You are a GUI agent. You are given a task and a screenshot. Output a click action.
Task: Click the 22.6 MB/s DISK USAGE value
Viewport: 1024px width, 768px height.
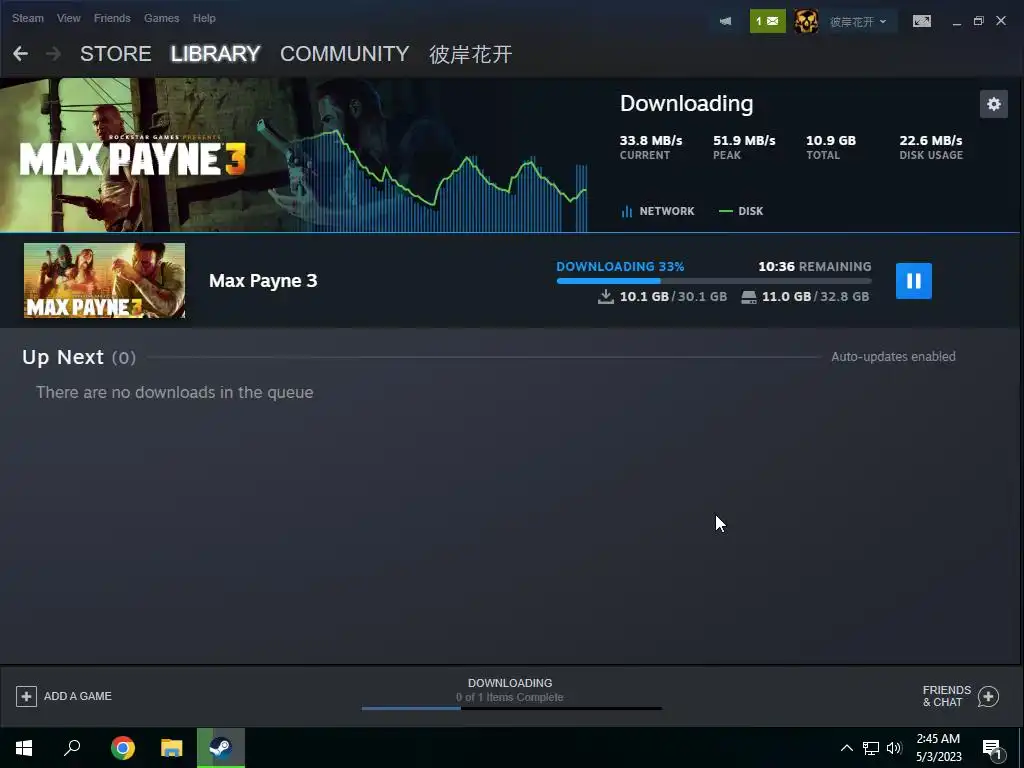931,140
